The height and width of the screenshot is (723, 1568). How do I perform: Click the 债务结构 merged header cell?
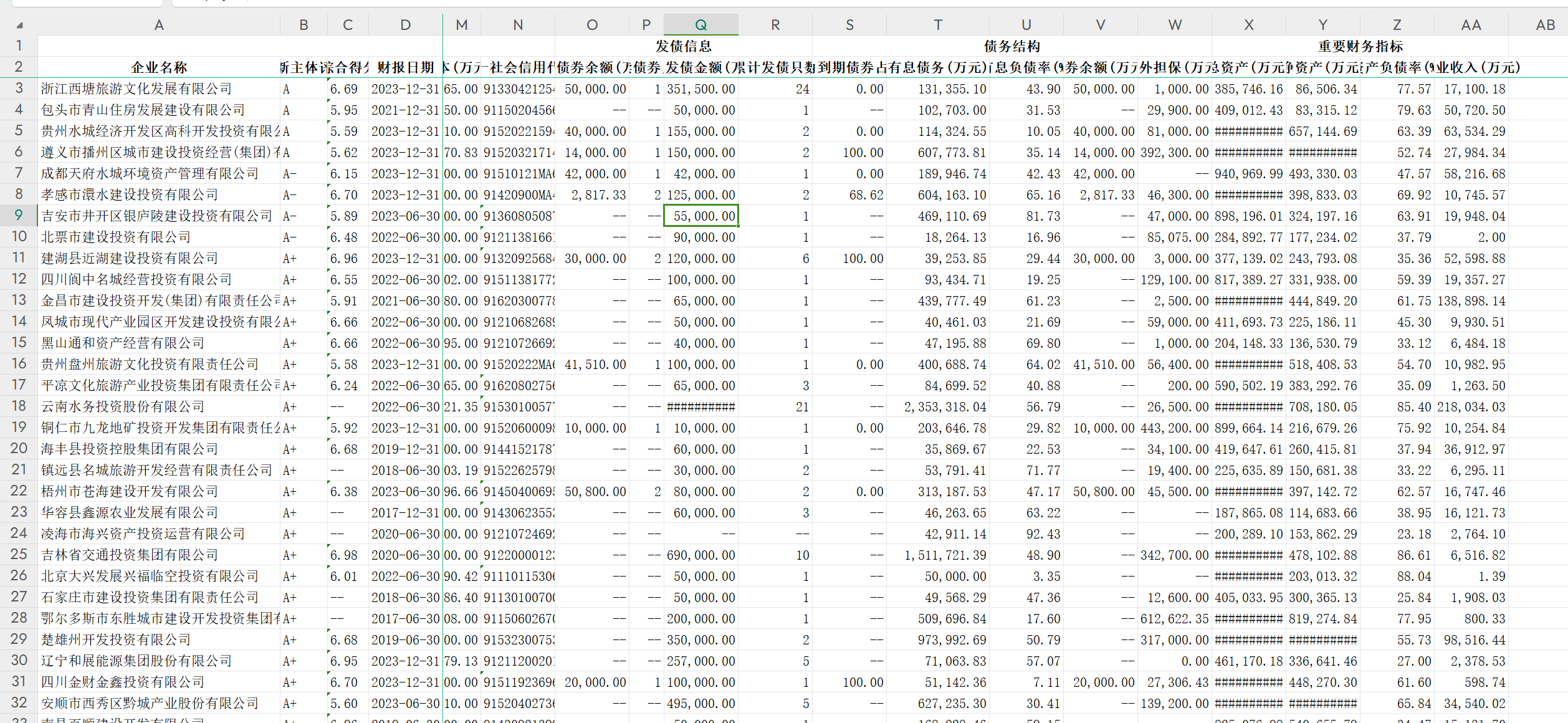pos(1011,46)
